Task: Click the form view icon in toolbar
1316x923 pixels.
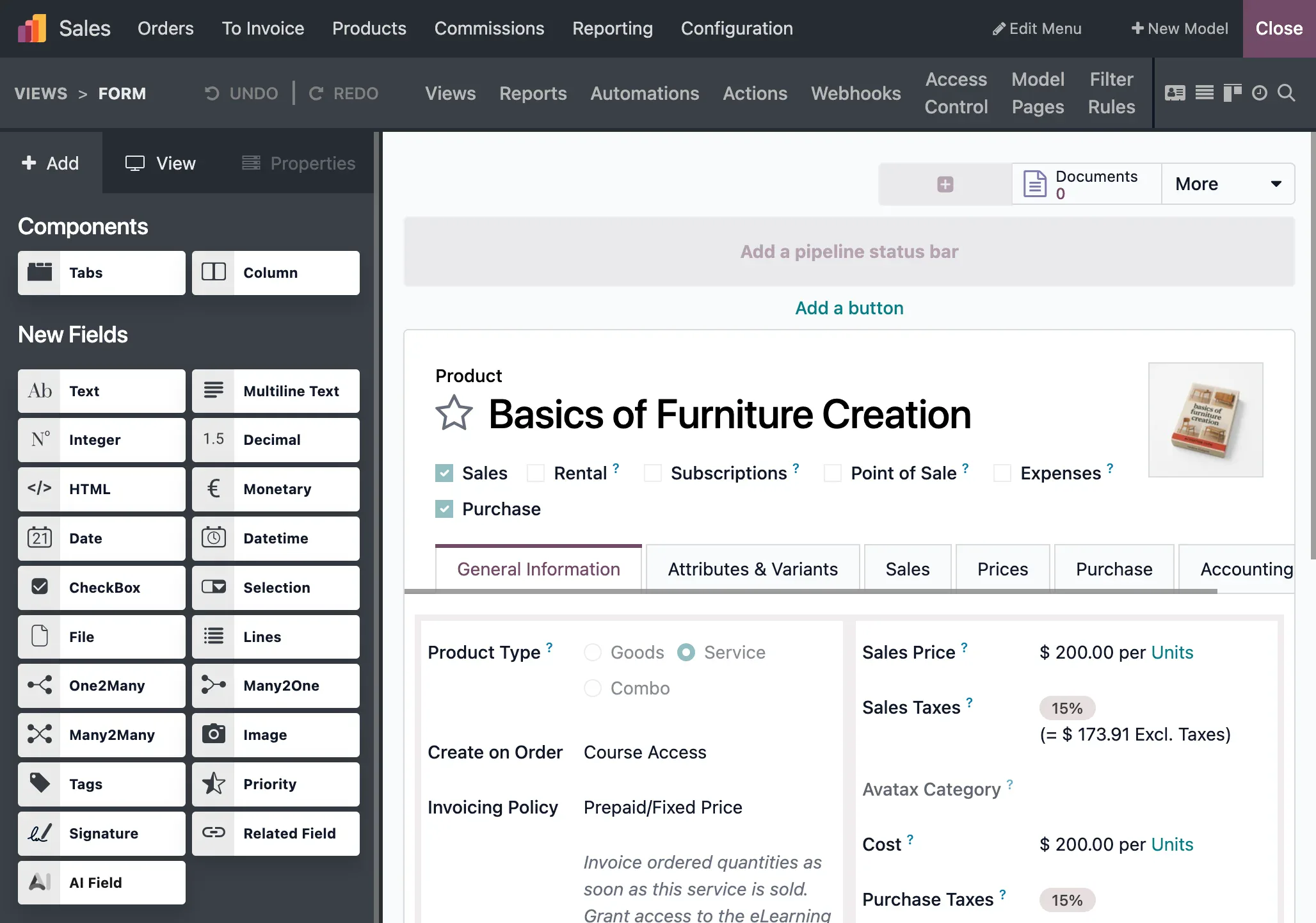Action: [1175, 93]
